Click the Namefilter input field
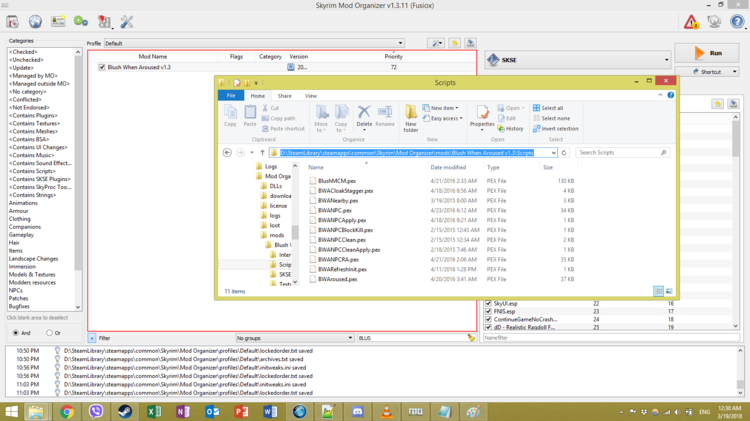The image size is (750, 421). coord(611,338)
